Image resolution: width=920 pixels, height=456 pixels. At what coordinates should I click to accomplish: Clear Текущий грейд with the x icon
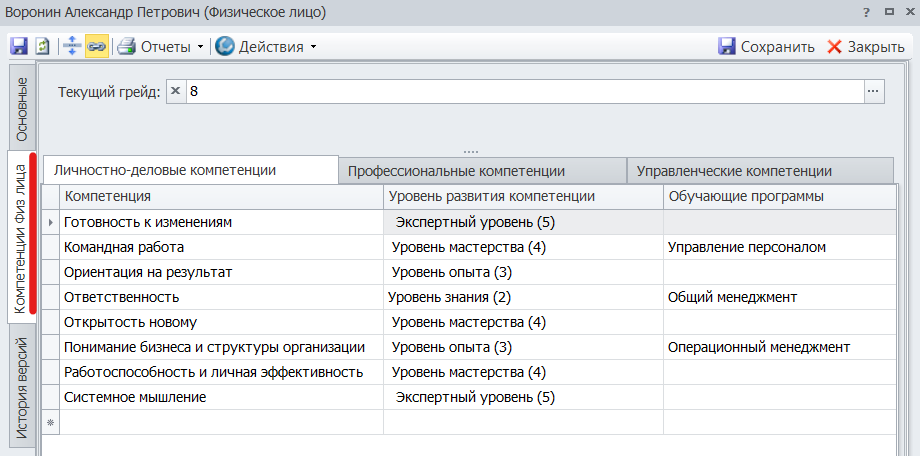[176, 91]
